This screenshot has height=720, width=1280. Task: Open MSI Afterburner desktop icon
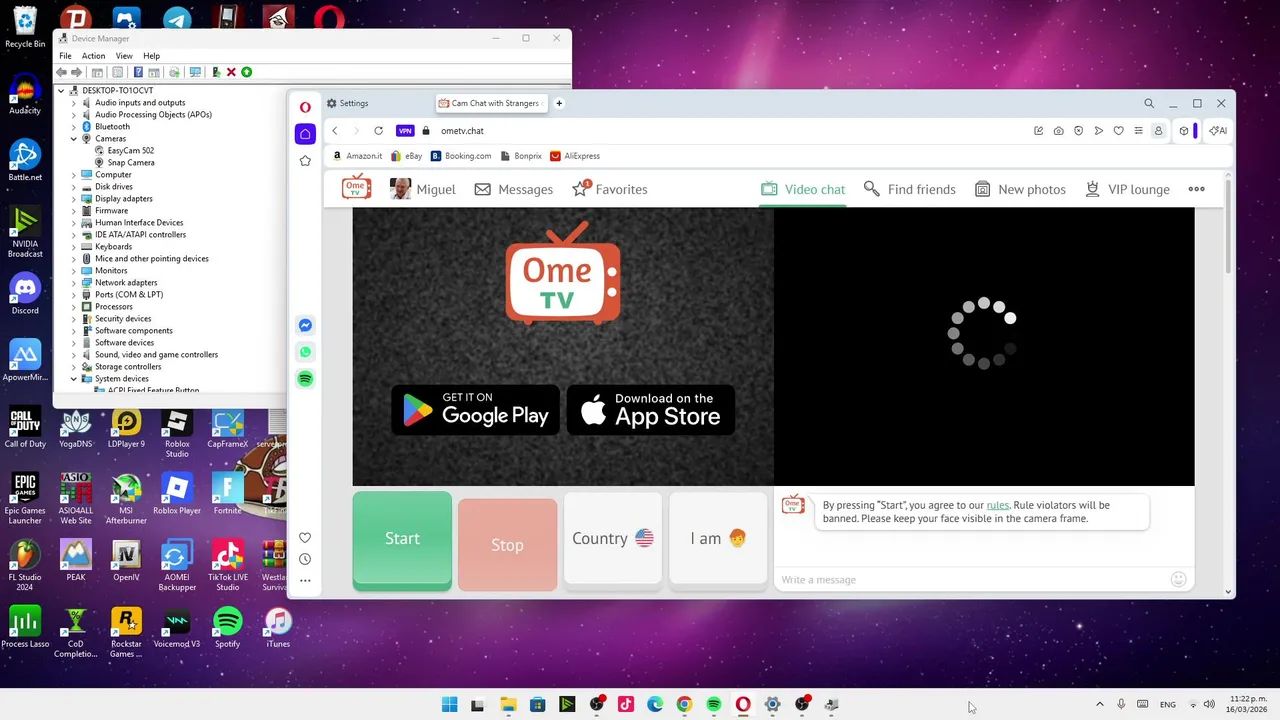(126, 498)
